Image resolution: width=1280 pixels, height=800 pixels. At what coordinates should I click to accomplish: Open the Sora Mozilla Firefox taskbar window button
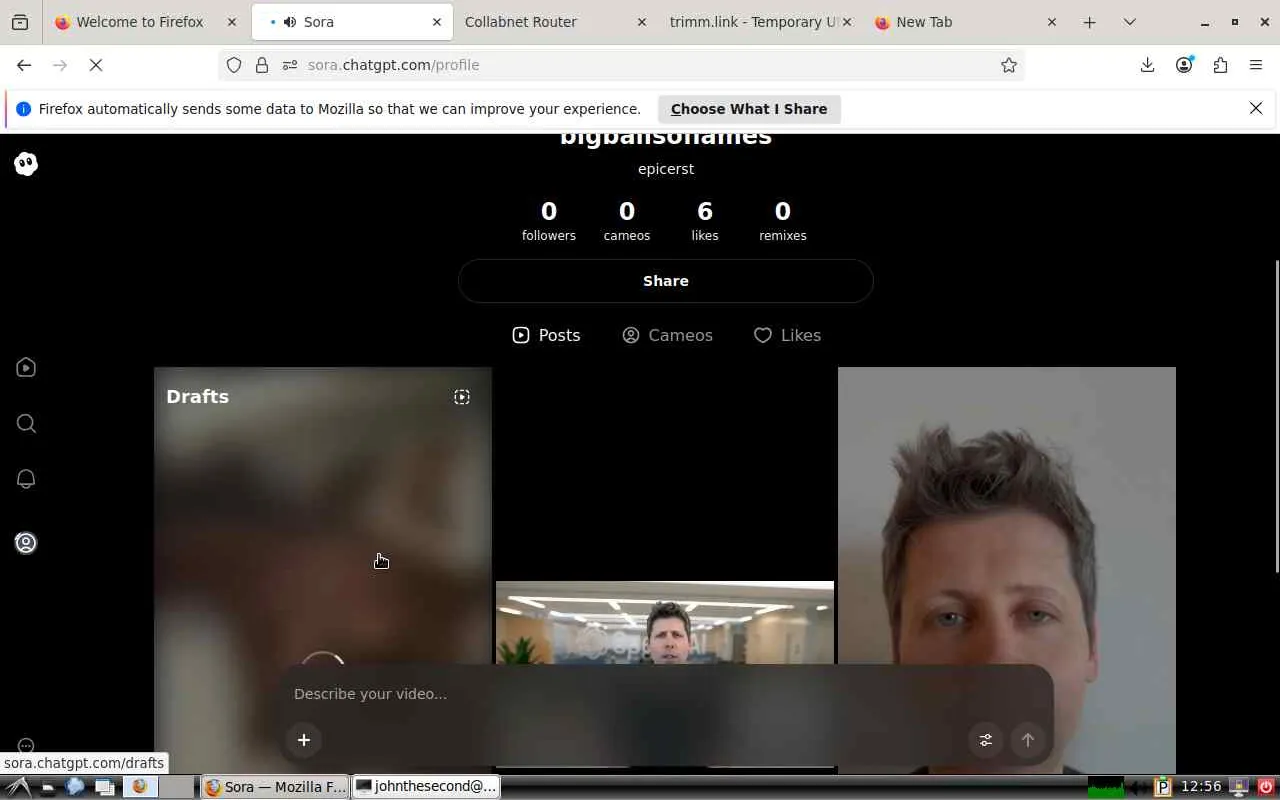[275, 787]
